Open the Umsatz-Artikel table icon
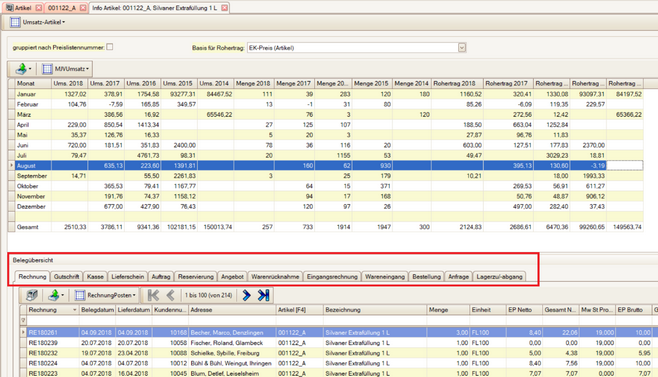The height and width of the screenshot is (377, 658). (x=15, y=22)
